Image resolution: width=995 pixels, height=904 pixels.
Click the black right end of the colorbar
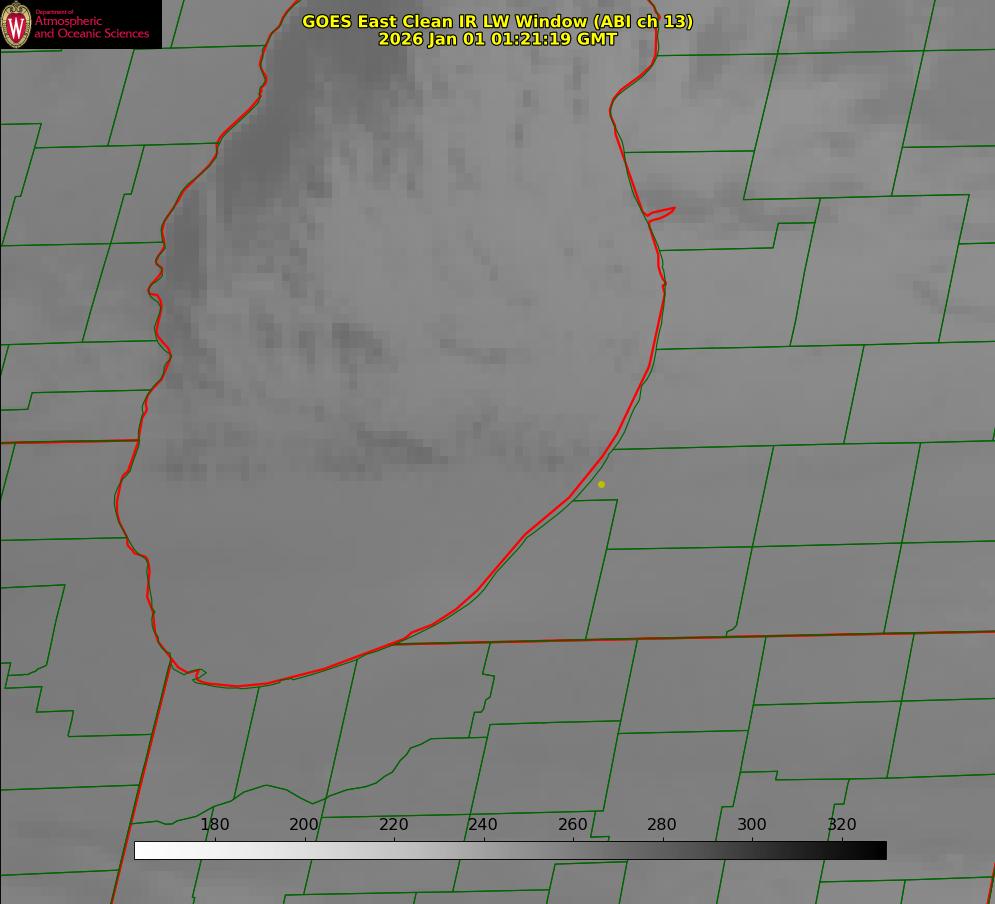pos(879,850)
